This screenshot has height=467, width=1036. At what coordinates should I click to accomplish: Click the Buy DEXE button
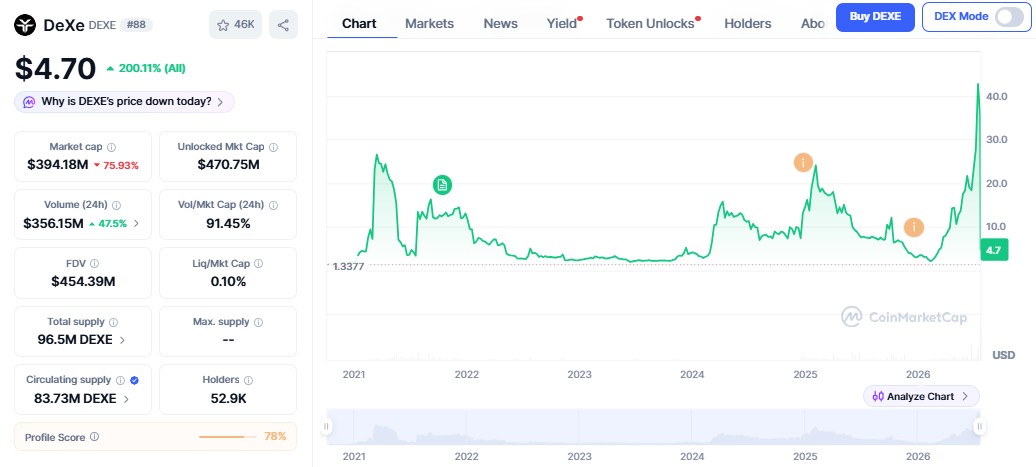point(875,17)
